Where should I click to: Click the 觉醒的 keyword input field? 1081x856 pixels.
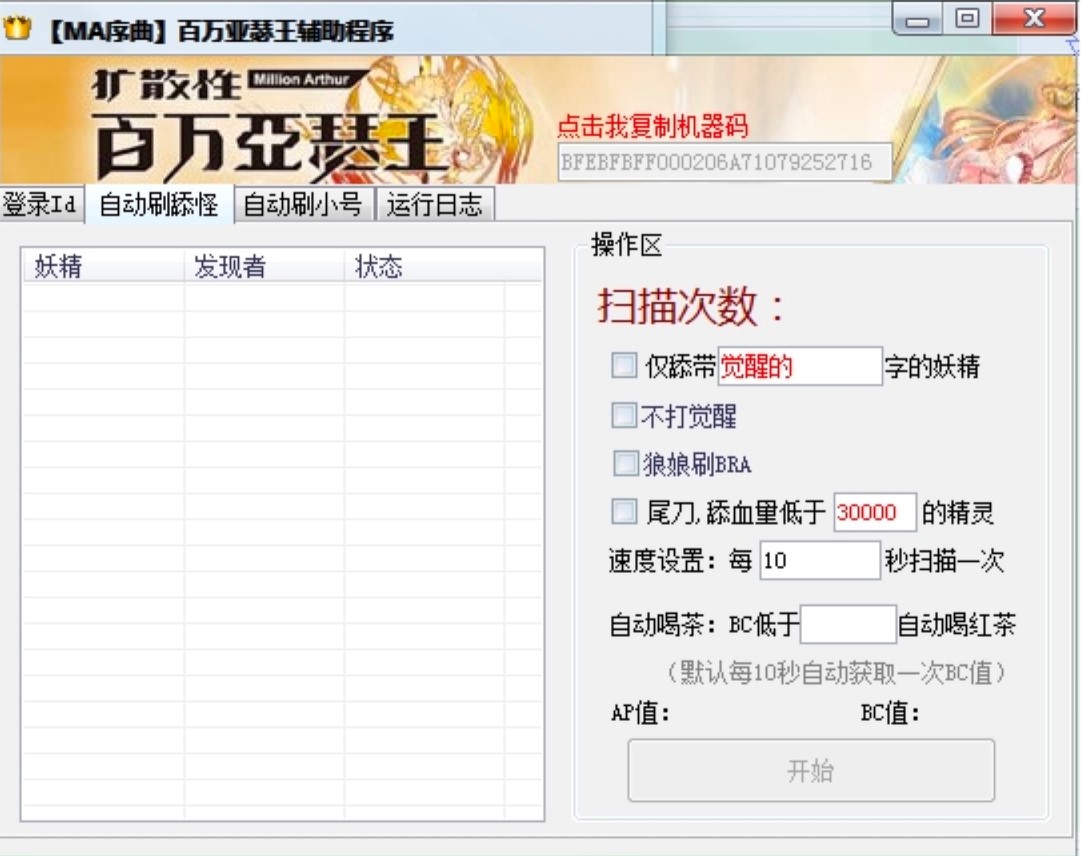click(800, 366)
